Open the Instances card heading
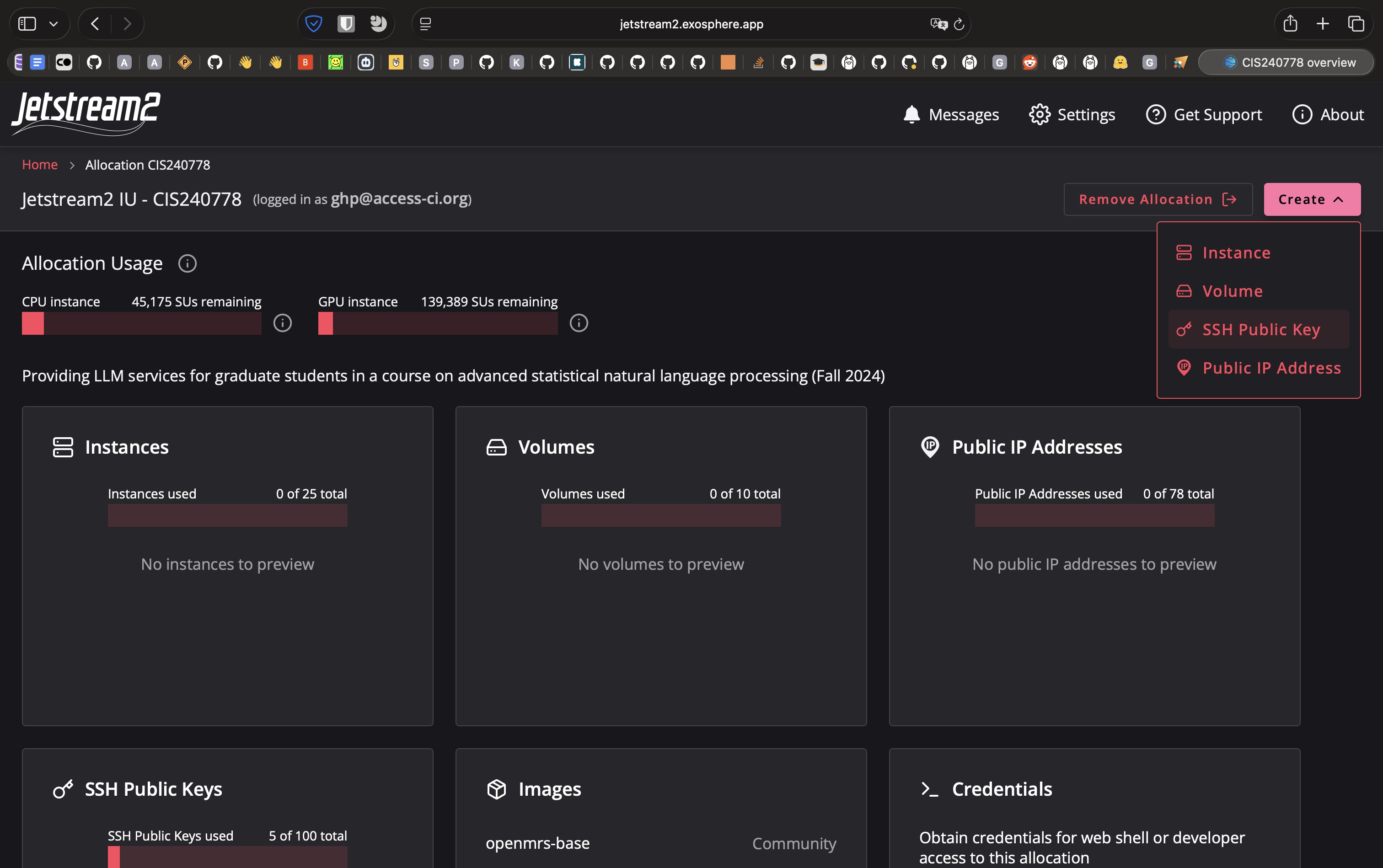This screenshot has height=868, width=1383. coord(127,447)
